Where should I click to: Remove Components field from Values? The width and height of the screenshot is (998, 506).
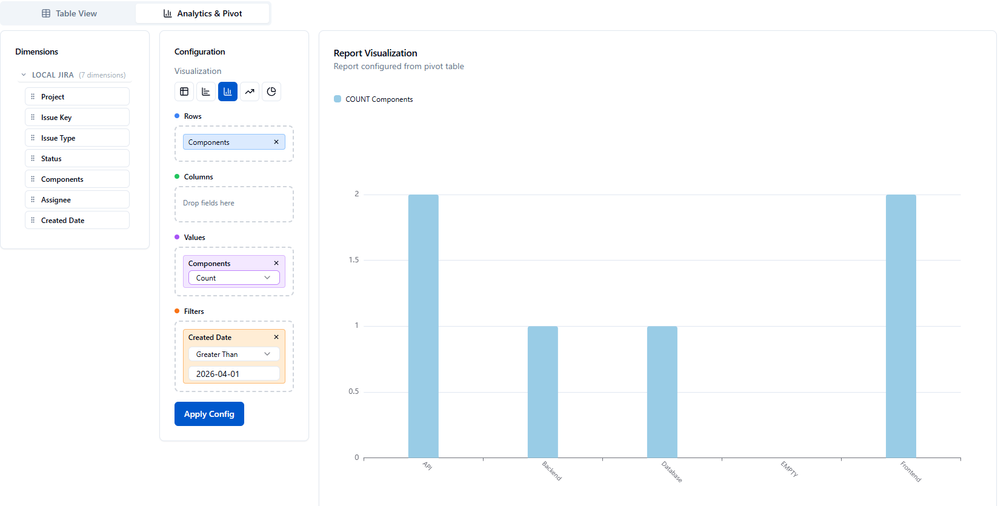tap(276, 263)
